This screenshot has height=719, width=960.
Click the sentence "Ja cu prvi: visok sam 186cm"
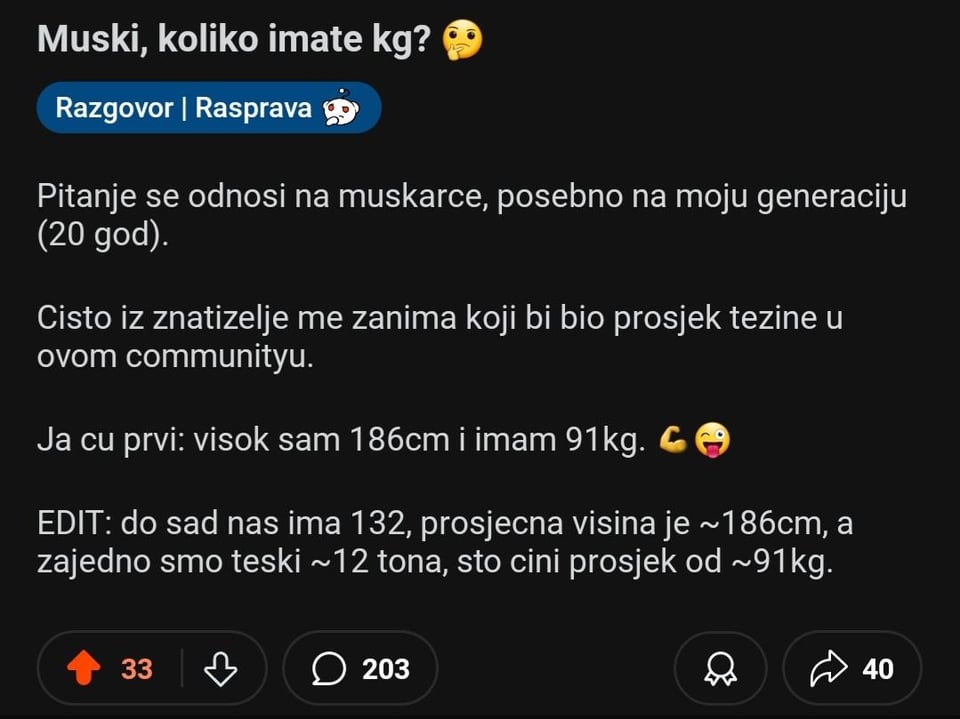pos(340,441)
